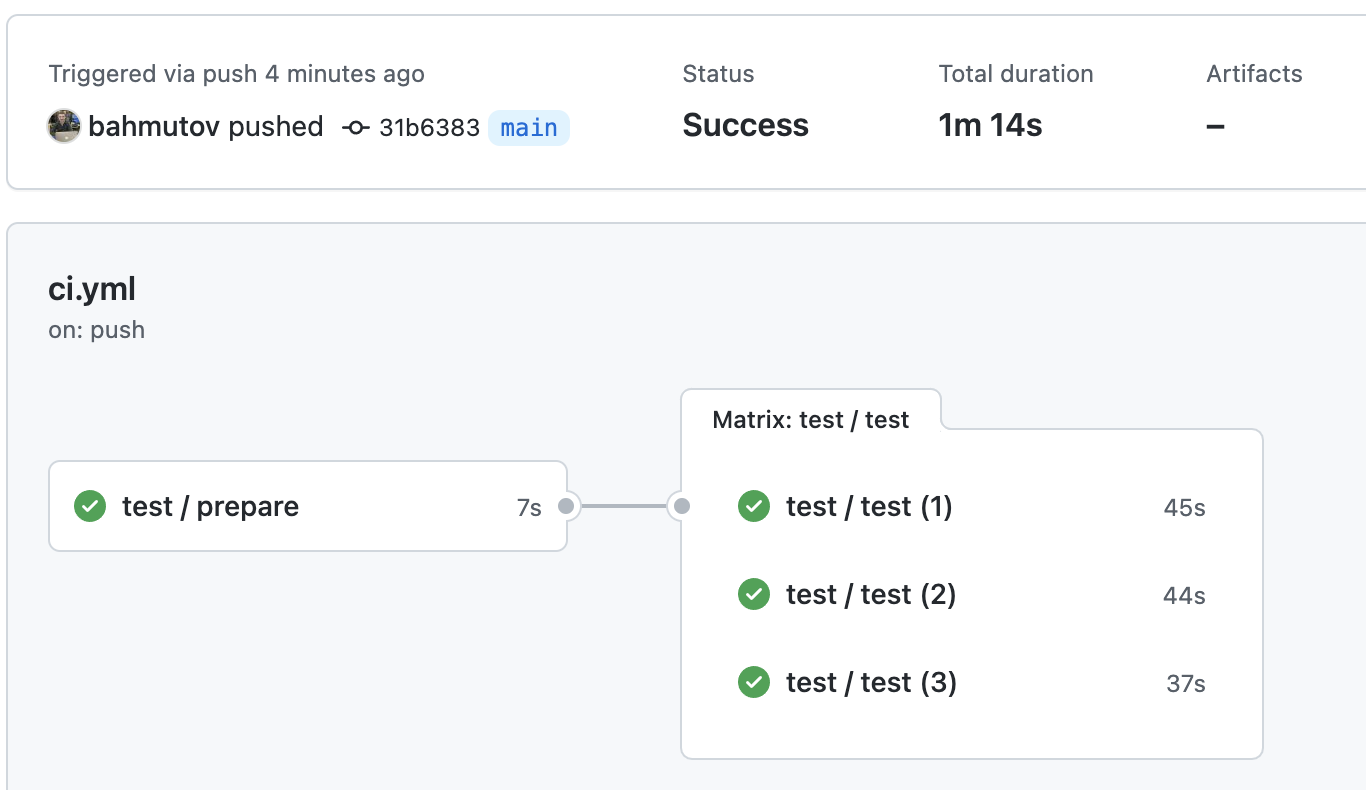
Task: Open the test / test (2) job
Action: pos(871,595)
